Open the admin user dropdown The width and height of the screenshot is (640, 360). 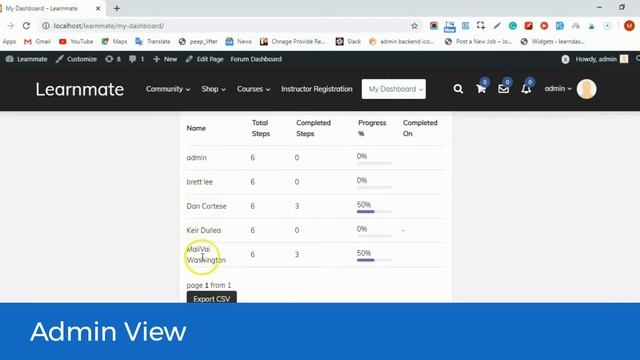click(558, 89)
